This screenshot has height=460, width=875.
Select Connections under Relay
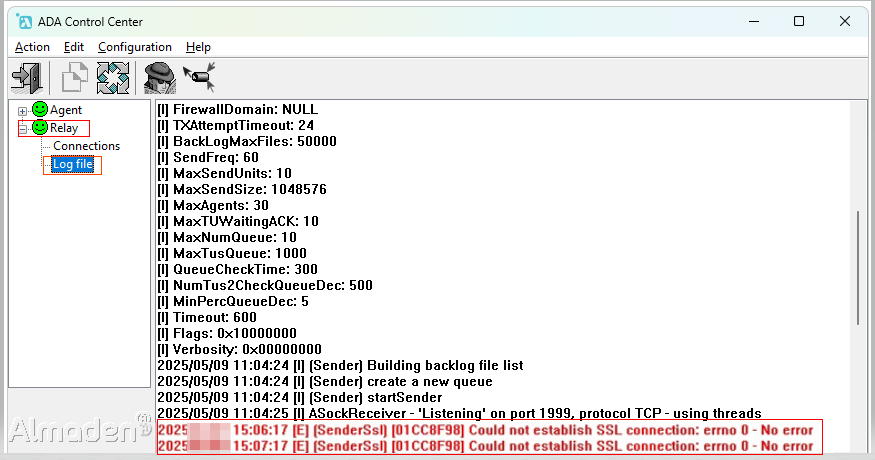[x=86, y=146]
